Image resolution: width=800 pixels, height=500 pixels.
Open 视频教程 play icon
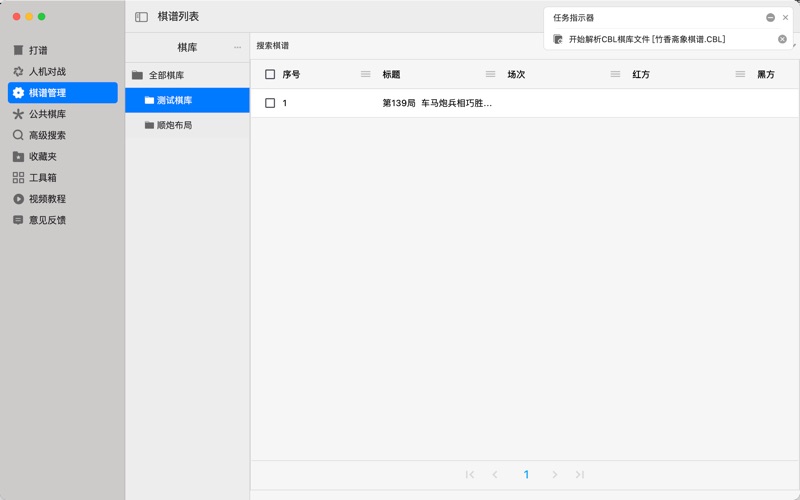[x=18, y=198]
